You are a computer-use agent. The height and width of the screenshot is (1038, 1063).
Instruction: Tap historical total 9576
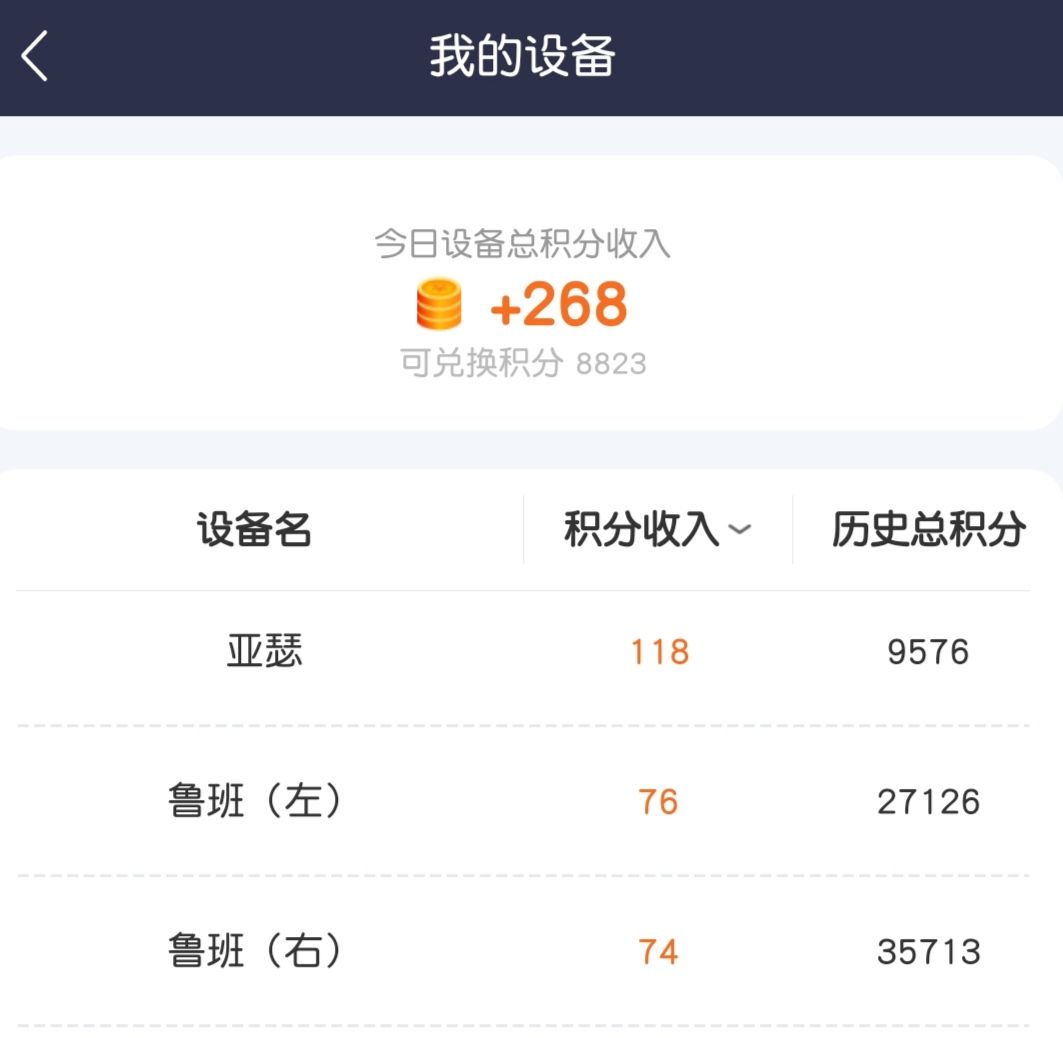[928, 652]
